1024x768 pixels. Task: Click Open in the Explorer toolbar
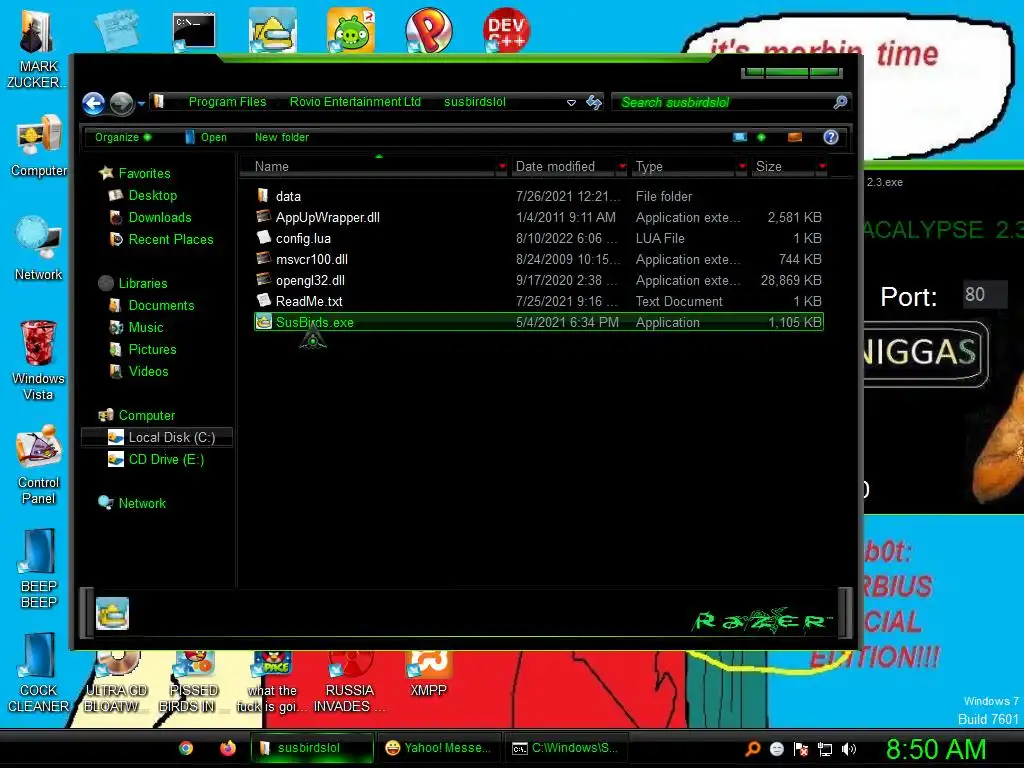tap(206, 137)
